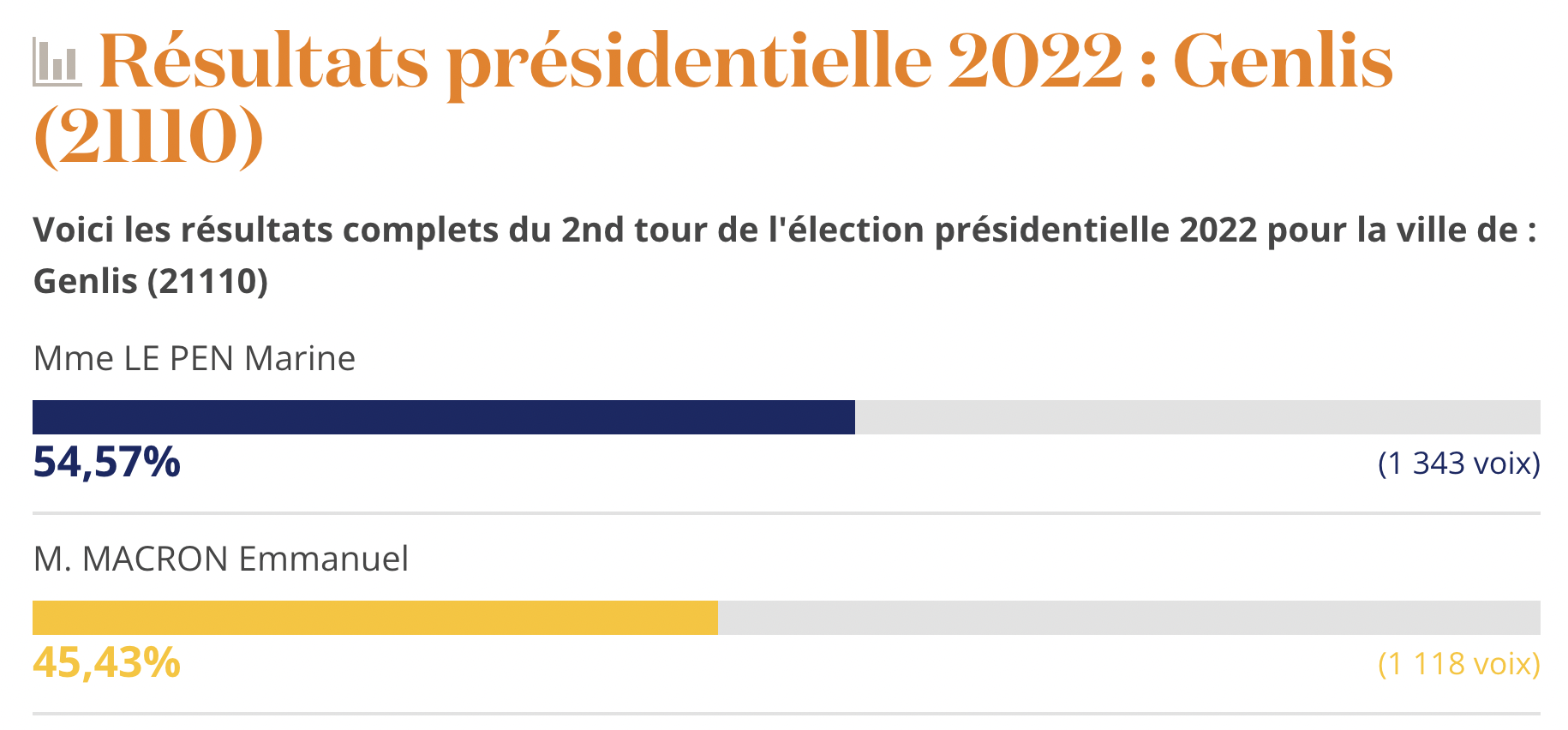This screenshot has width=1568, height=730.
Task: Click the navy blue Le Pen result bar
Action: pyautogui.click(x=443, y=417)
